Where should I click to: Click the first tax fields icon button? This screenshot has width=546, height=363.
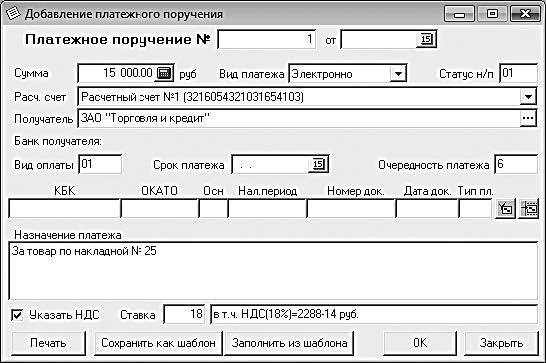[505, 209]
